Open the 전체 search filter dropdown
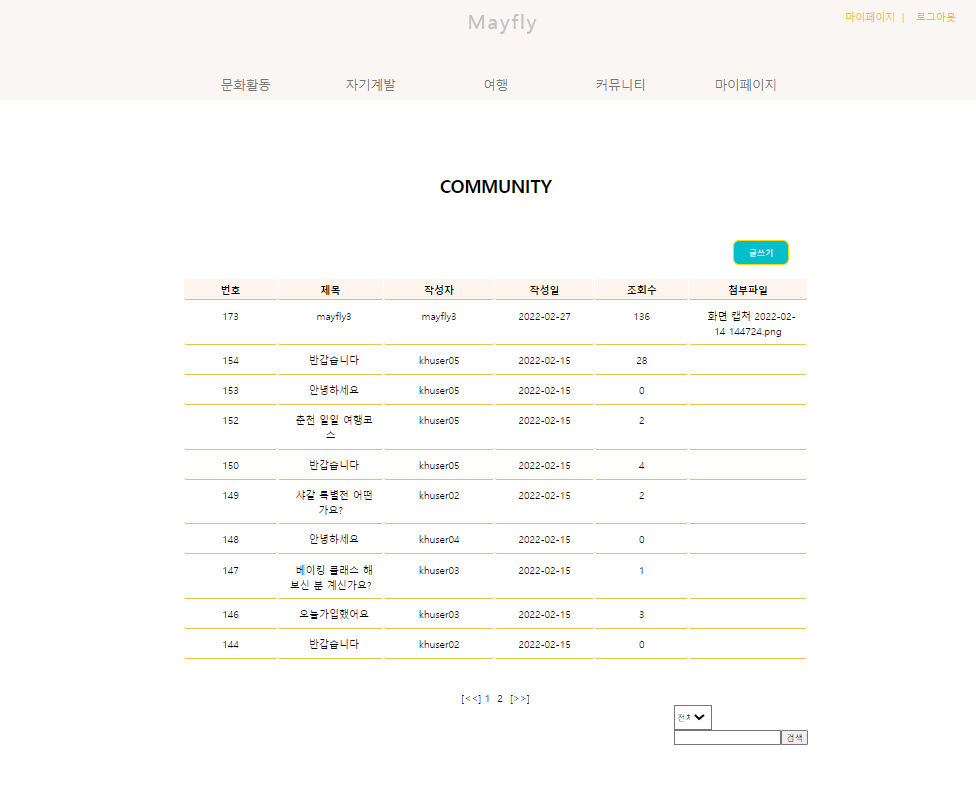976x798 pixels. (692, 717)
